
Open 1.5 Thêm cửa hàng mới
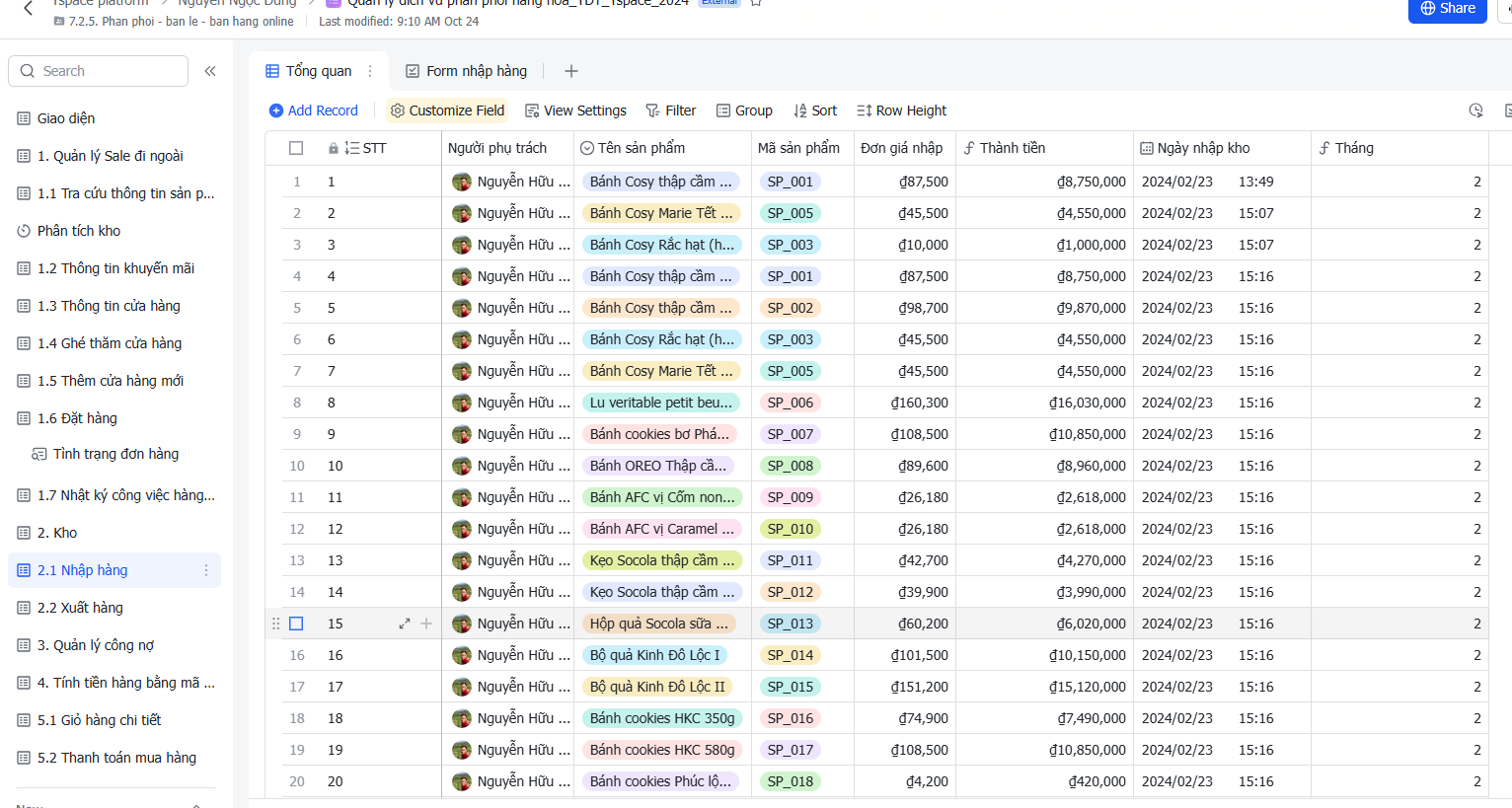tap(114, 381)
